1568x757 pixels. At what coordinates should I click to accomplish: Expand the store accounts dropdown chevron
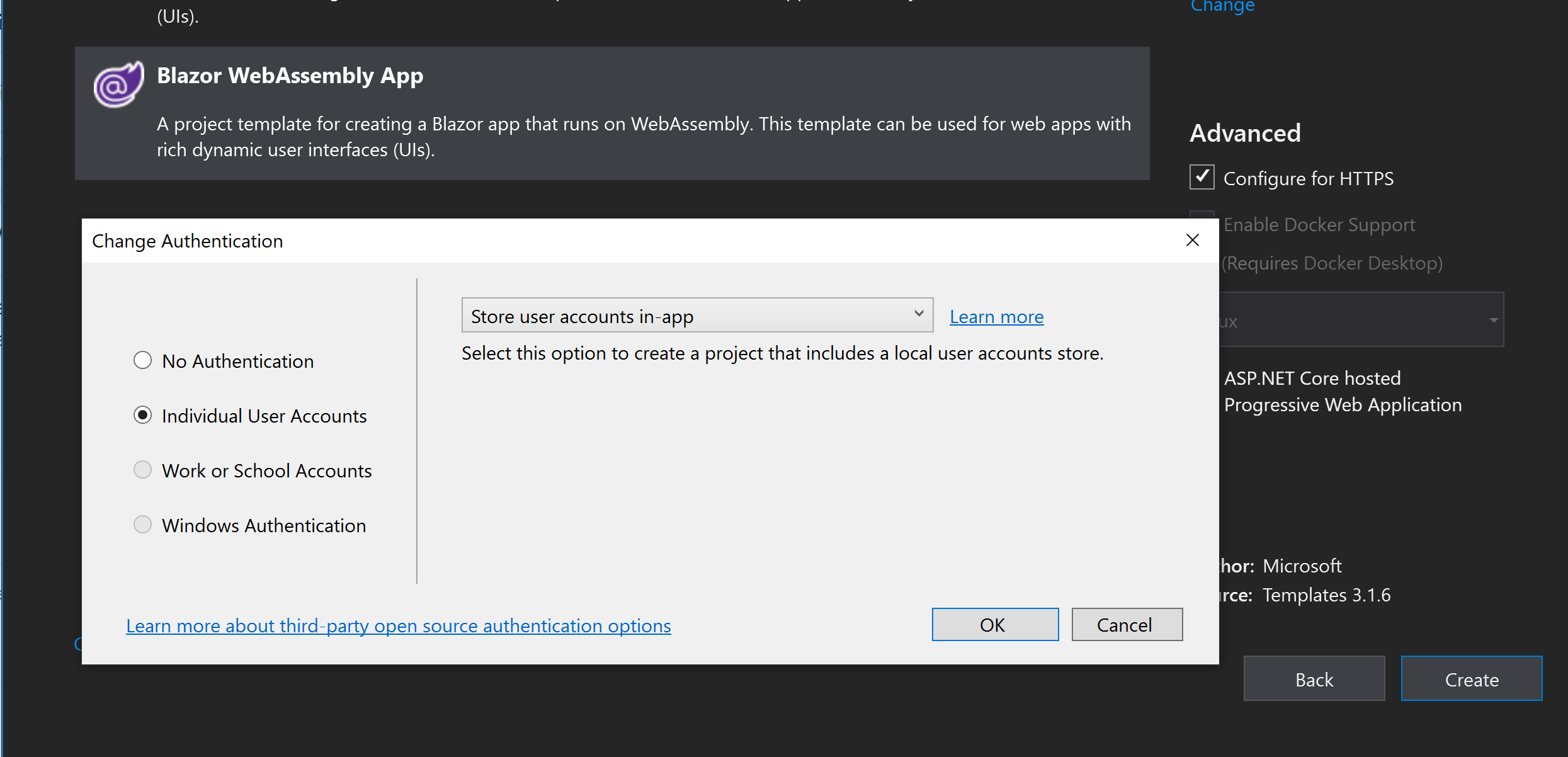tap(918, 315)
